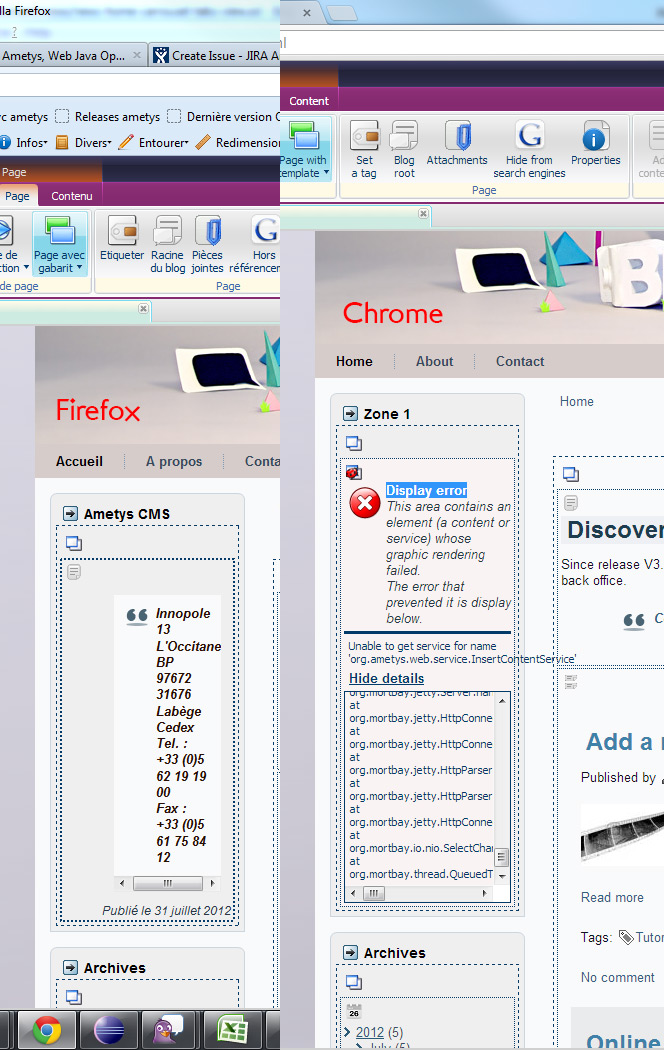Screen dimensions: 664x1050
Task: Click zone icon above 'Discover' content
Action: point(571,474)
